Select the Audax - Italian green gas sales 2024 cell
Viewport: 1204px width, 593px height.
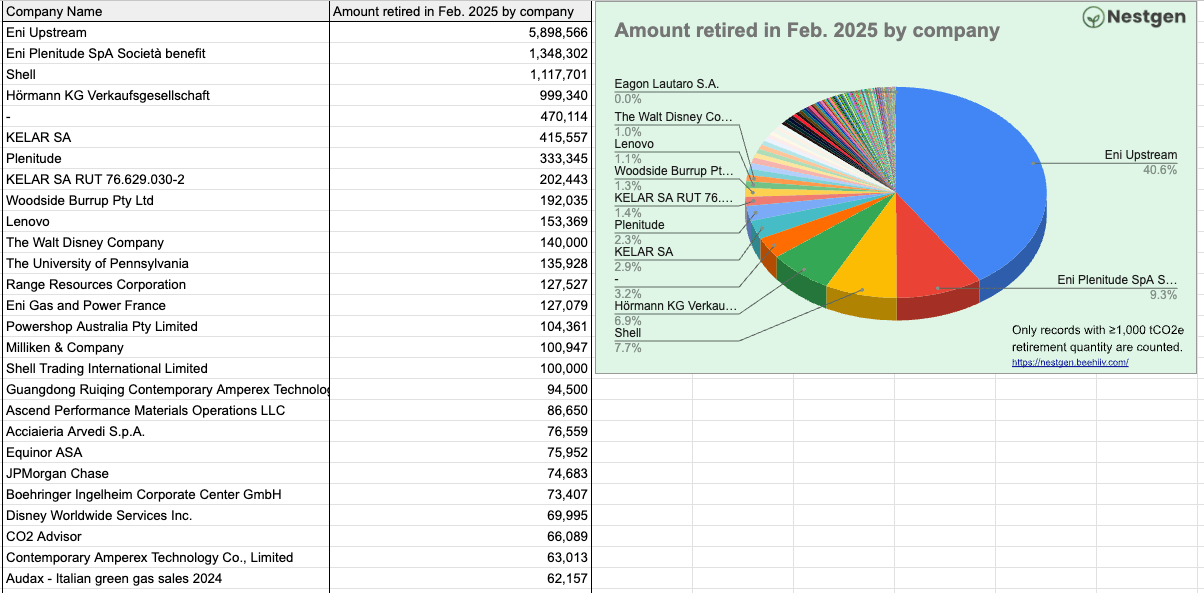(x=165, y=579)
